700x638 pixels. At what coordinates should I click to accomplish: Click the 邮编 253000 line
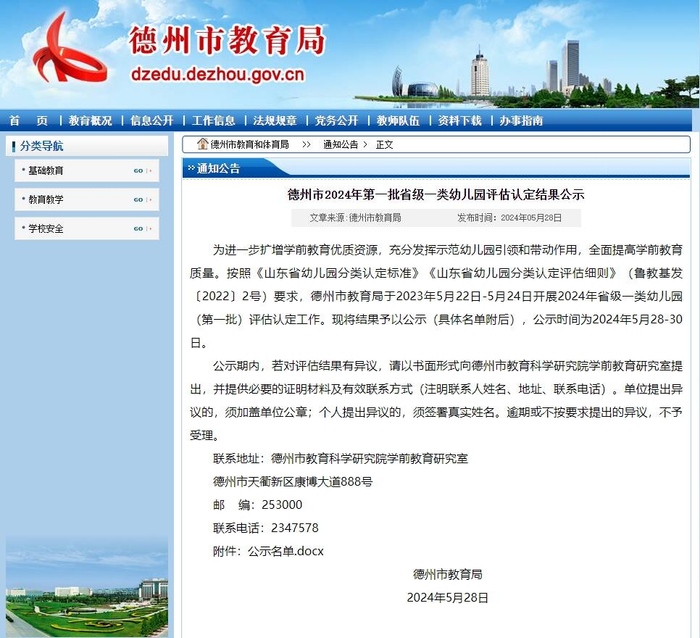258,505
